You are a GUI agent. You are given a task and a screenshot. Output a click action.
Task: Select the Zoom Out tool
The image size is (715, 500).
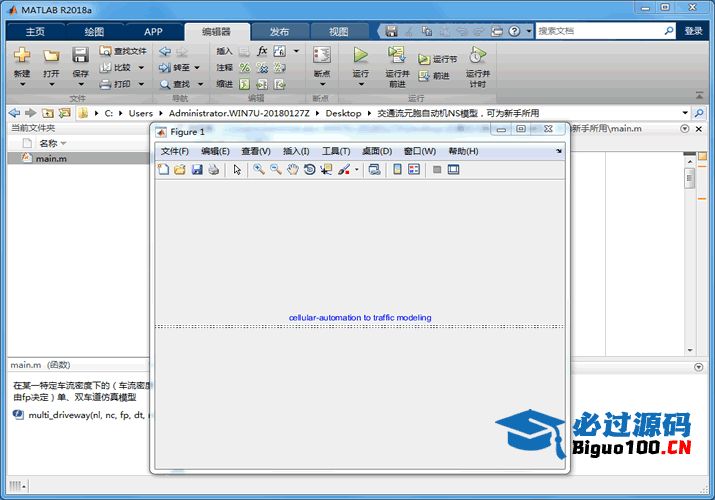point(275,170)
